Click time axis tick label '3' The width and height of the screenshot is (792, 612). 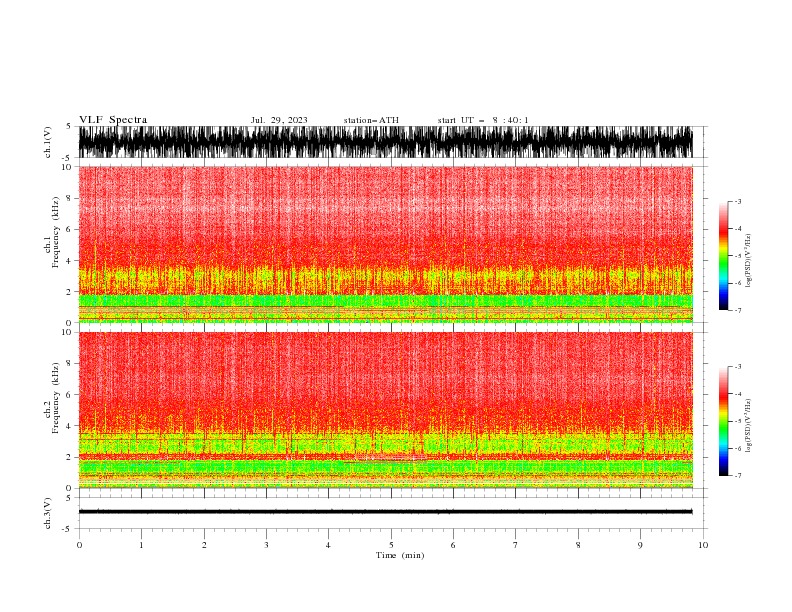[266, 545]
